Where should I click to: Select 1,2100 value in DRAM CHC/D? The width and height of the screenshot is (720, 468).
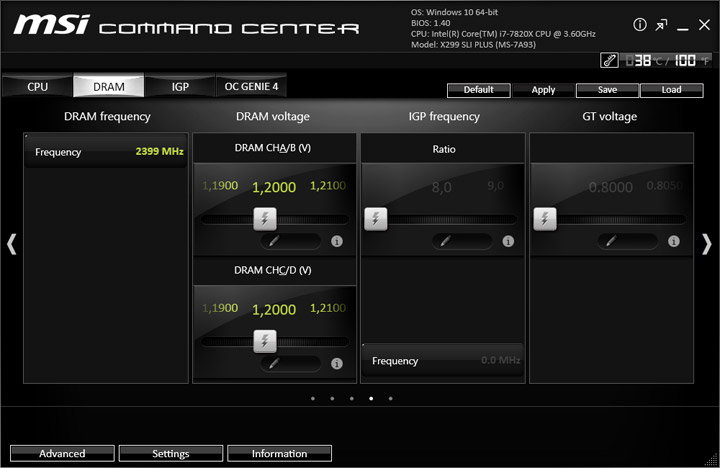click(328, 308)
